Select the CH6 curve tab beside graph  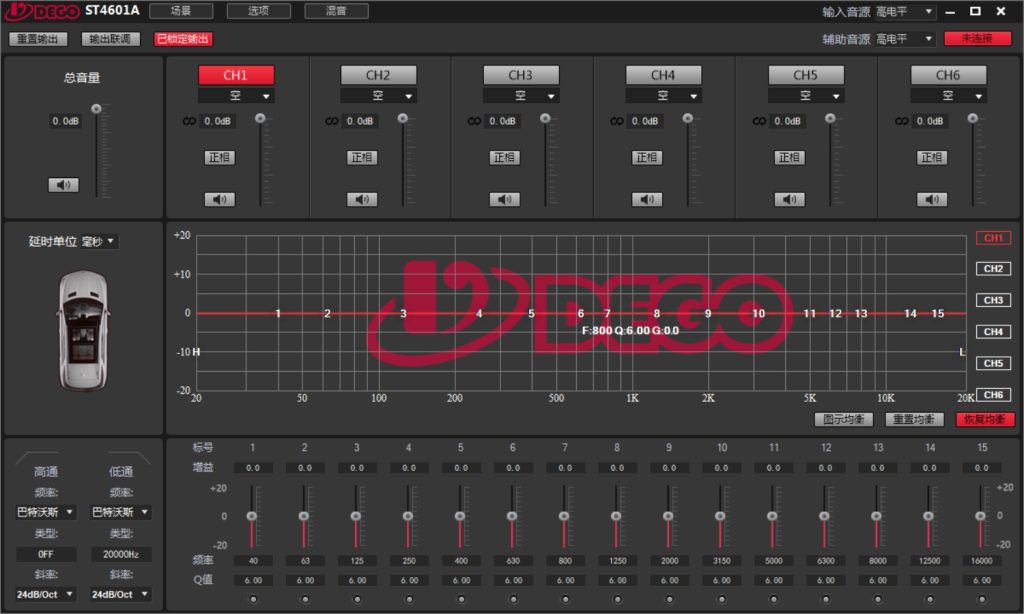993,395
